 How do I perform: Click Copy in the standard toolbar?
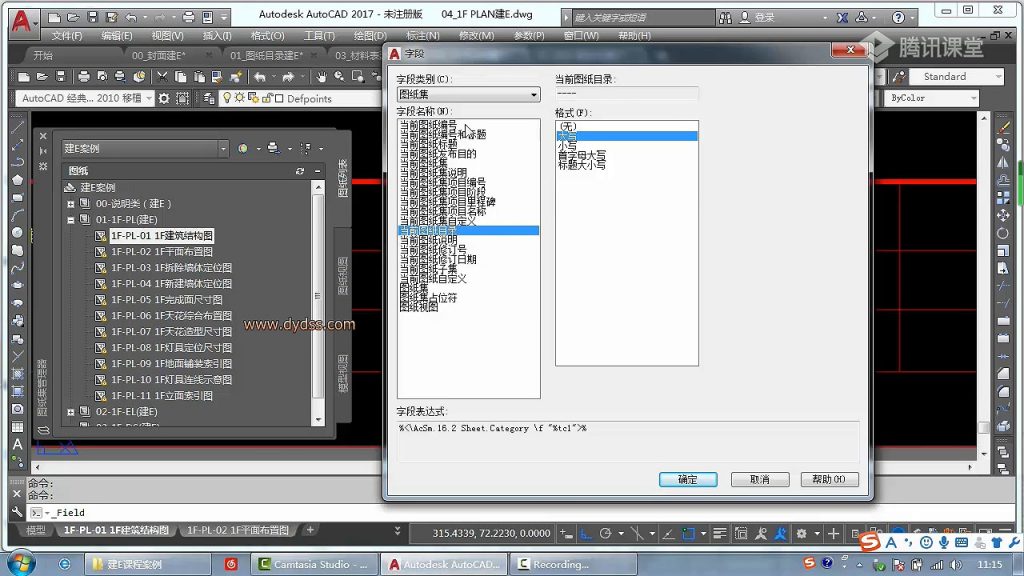click(180, 77)
